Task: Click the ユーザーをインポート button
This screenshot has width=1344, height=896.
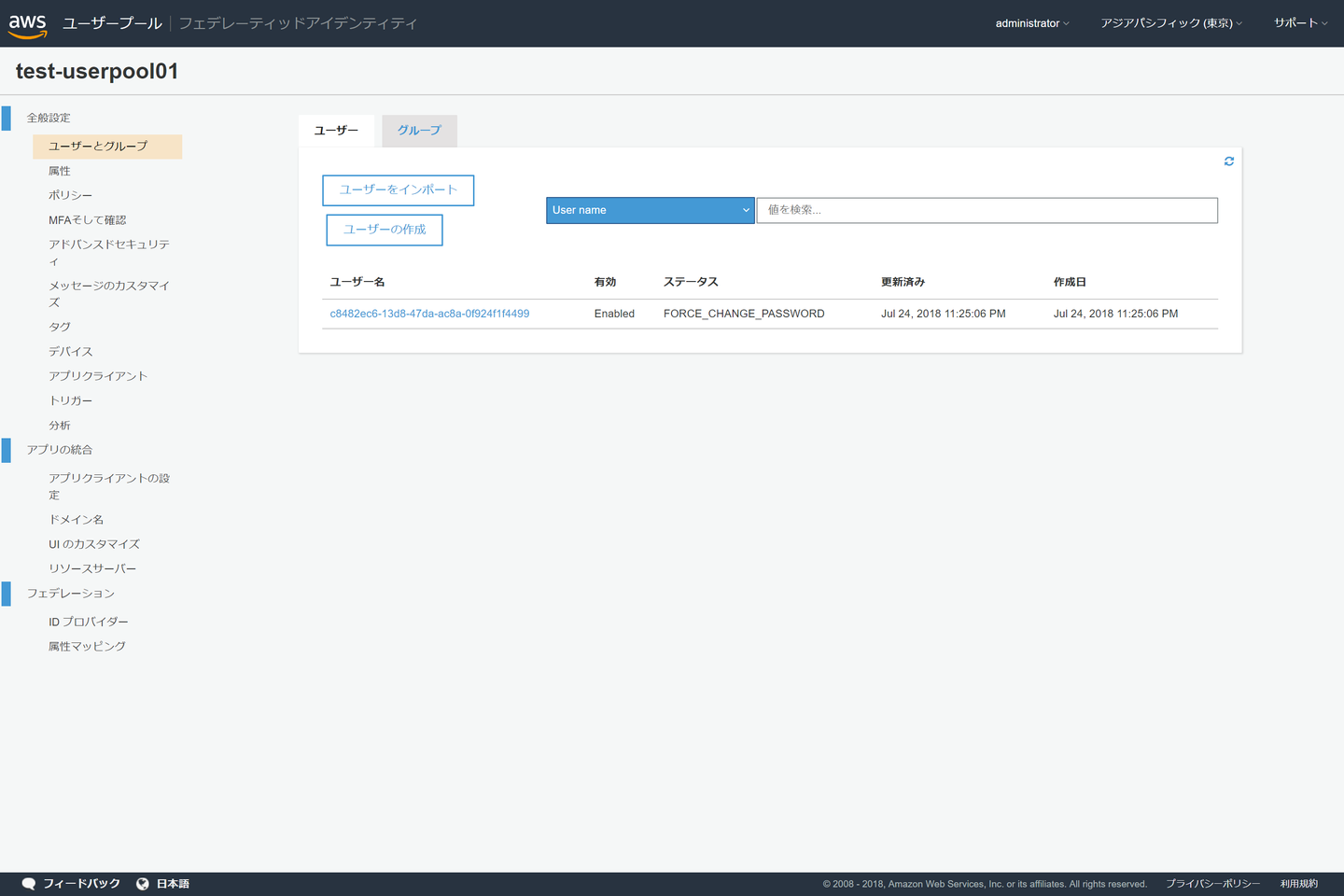Action: pos(399,190)
